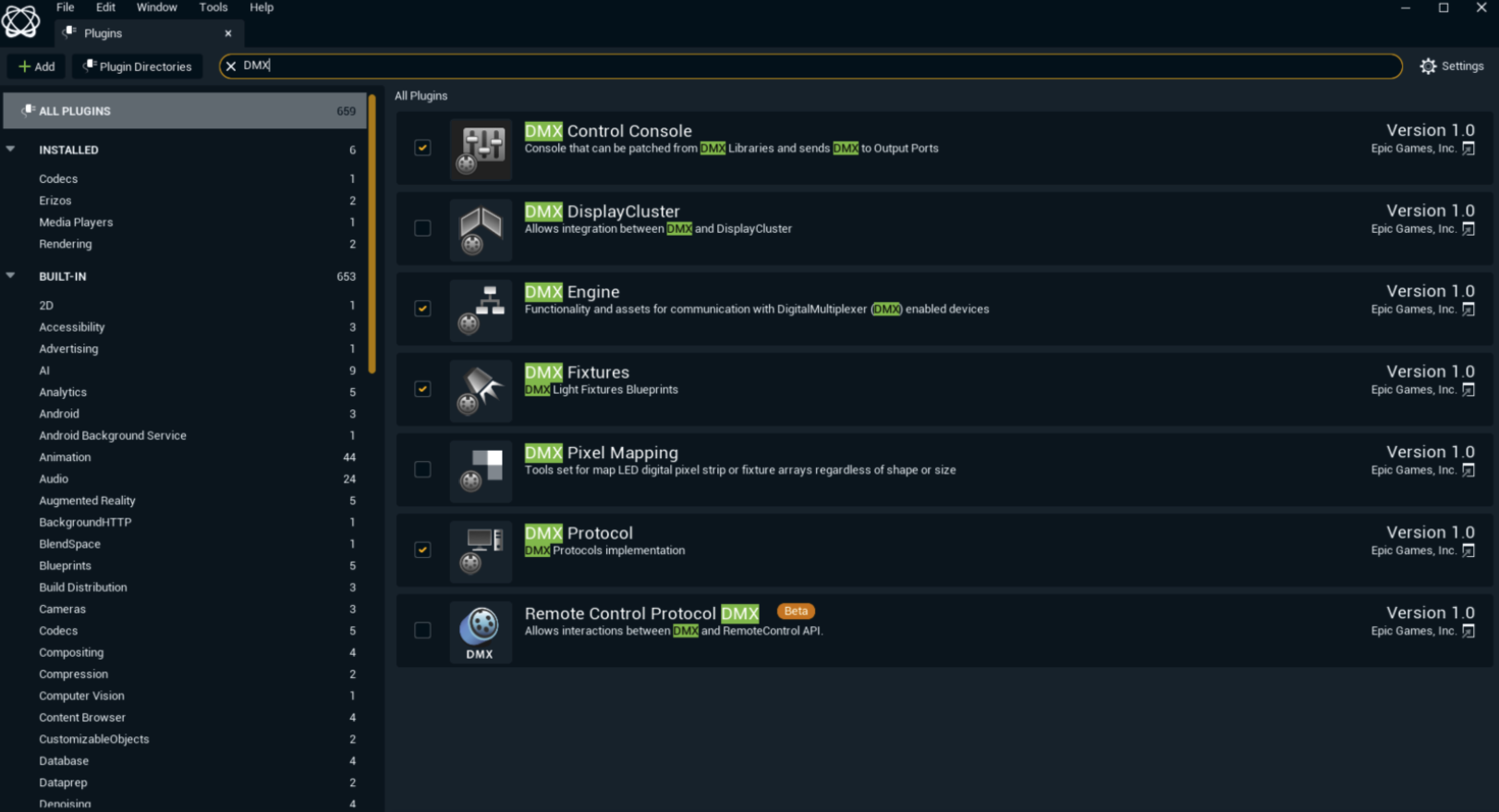The height and width of the screenshot is (812, 1499).
Task: Open the Window menu
Action: [x=156, y=7]
